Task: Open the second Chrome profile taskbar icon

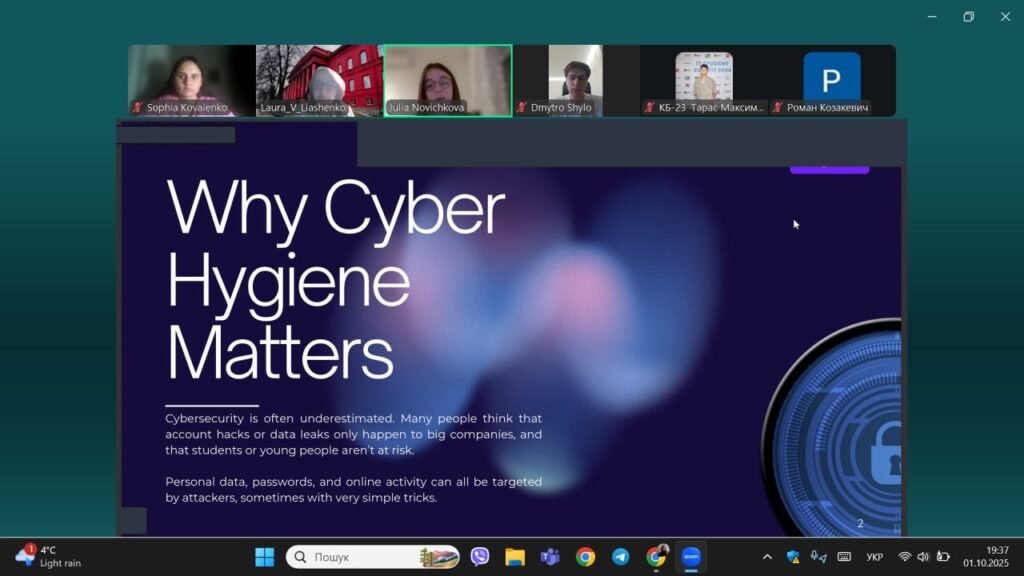Action: [x=656, y=557]
